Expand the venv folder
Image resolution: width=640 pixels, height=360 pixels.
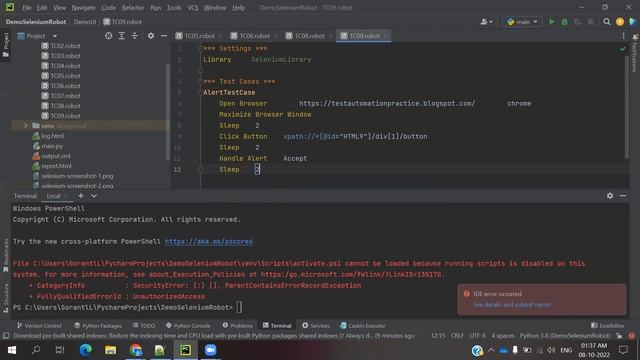point(25,126)
